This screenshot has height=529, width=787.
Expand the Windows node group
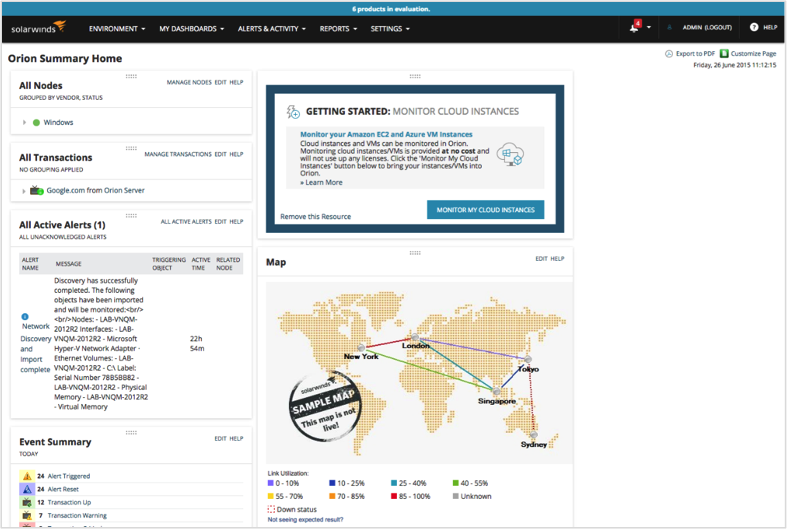coord(24,123)
